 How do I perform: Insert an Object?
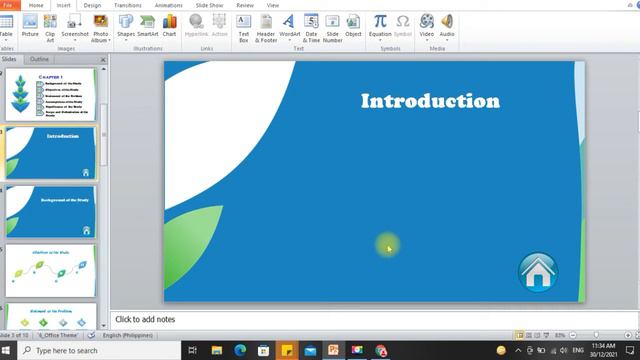[x=353, y=26]
